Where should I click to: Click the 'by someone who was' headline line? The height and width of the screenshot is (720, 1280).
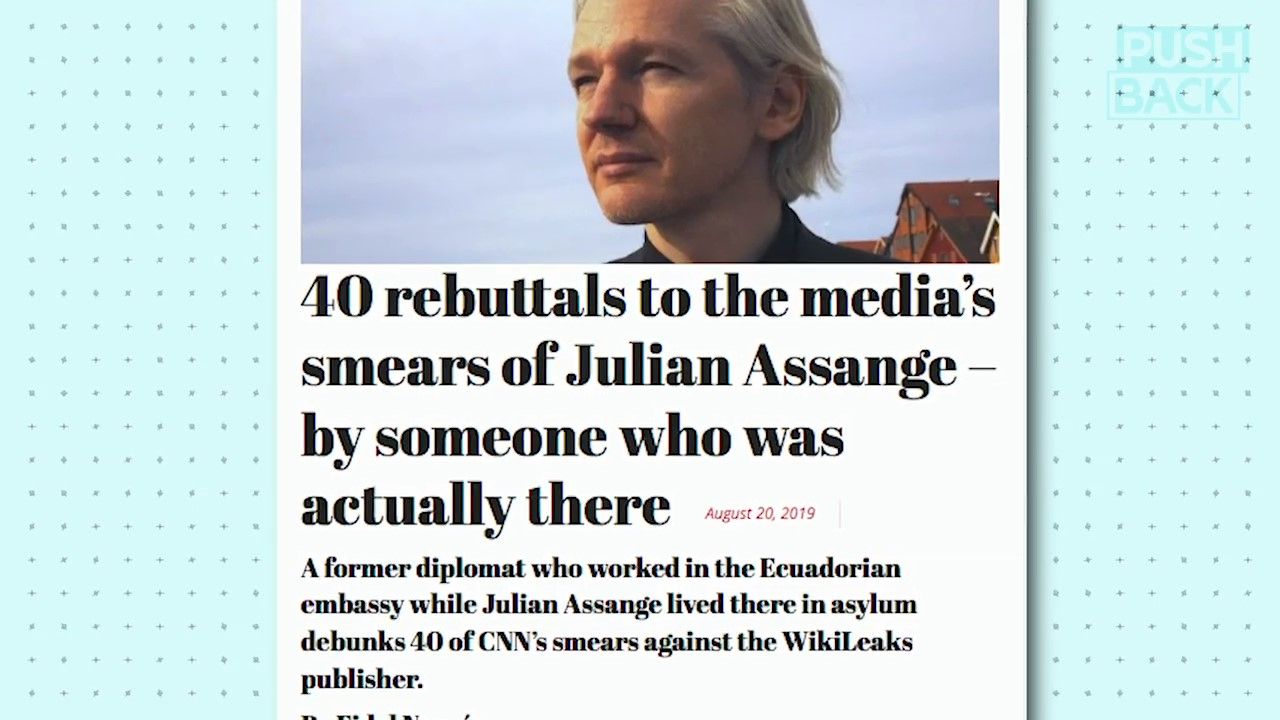coord(572,438)
